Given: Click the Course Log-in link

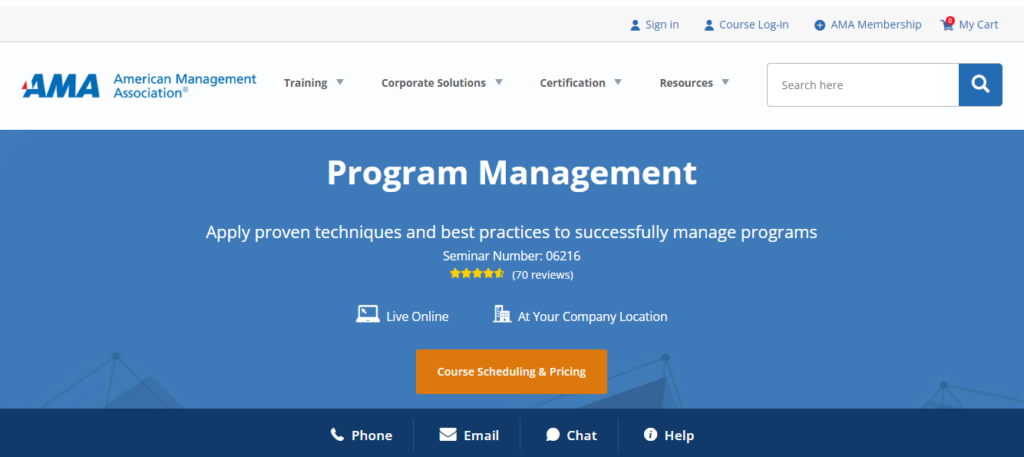Looking at the screenshot, I should tap(754, 25).
